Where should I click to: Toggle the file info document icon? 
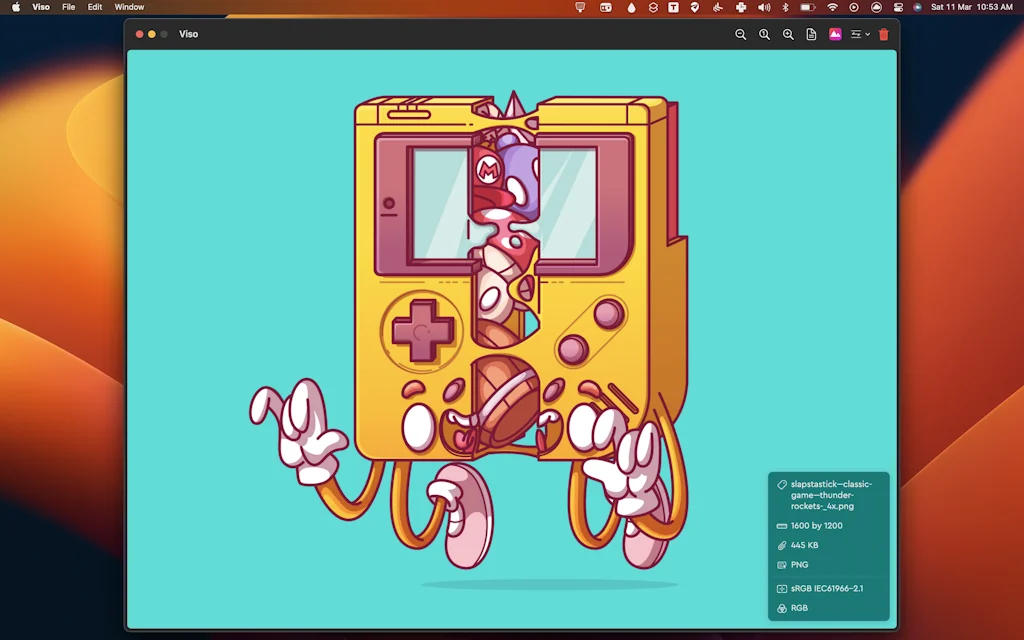click(x=811, y=34)
